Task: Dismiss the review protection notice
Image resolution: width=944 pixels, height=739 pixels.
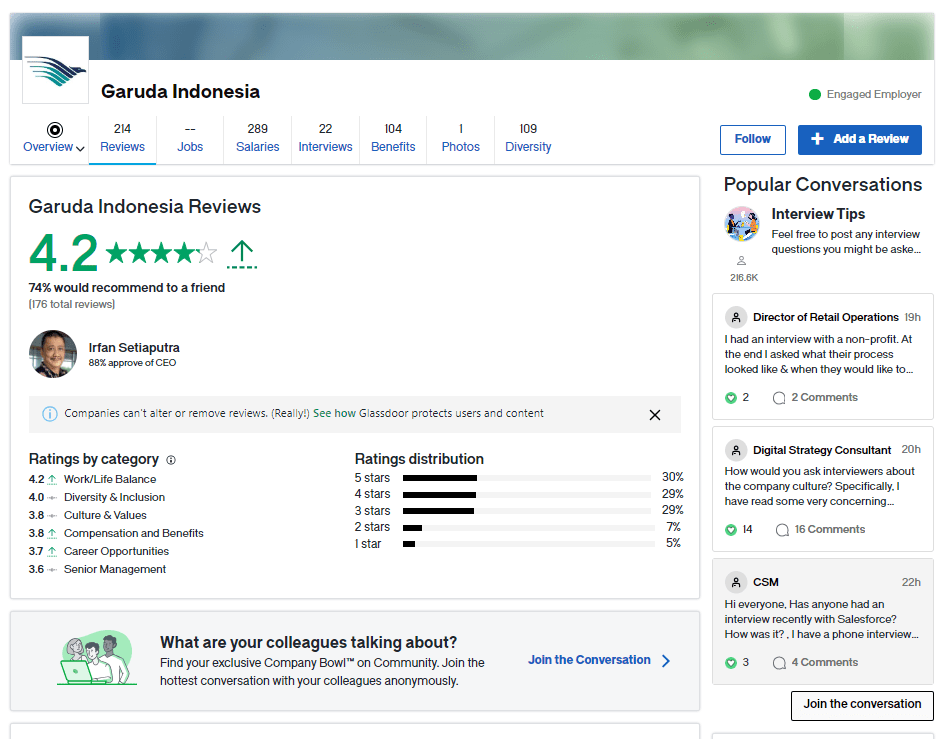Action: tap(655, 415)
